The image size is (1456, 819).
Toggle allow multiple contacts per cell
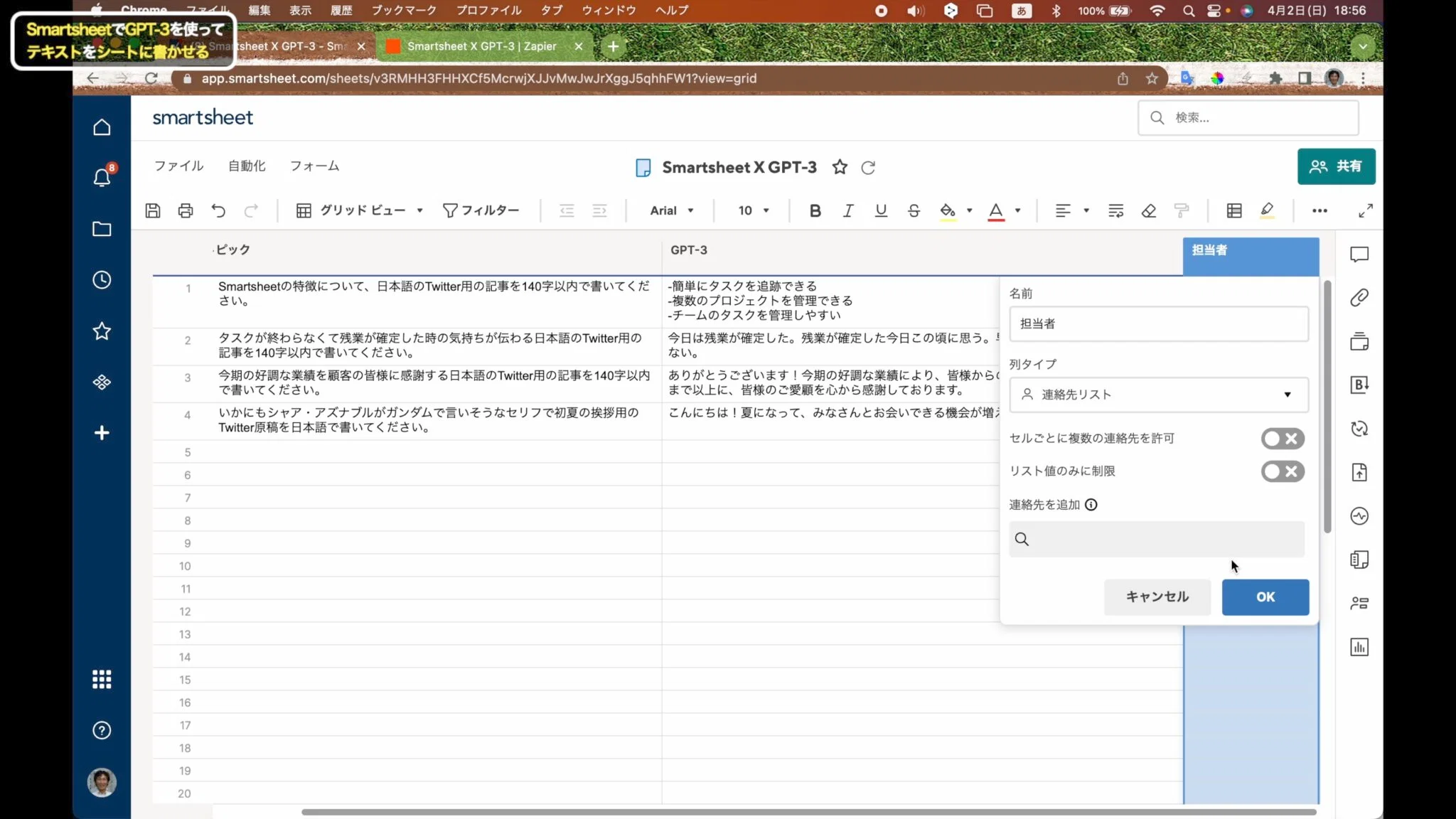(x=1283, y=439)
